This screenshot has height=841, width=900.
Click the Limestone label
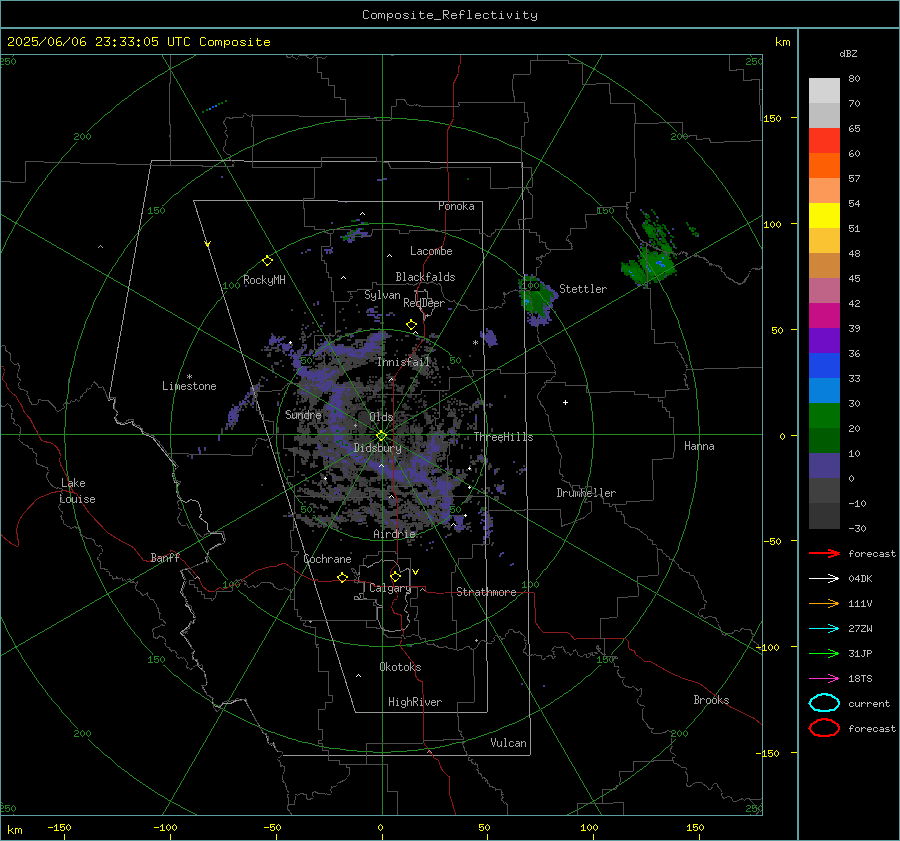[x=189, y=386]
